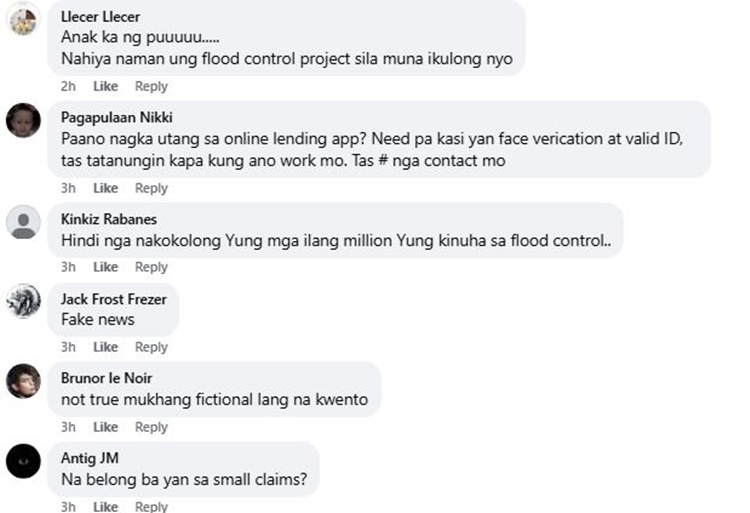750x513 pixels.
Task: Like Kinkiz Rabanes' flood control comment
Action: [x=105, y=267]
